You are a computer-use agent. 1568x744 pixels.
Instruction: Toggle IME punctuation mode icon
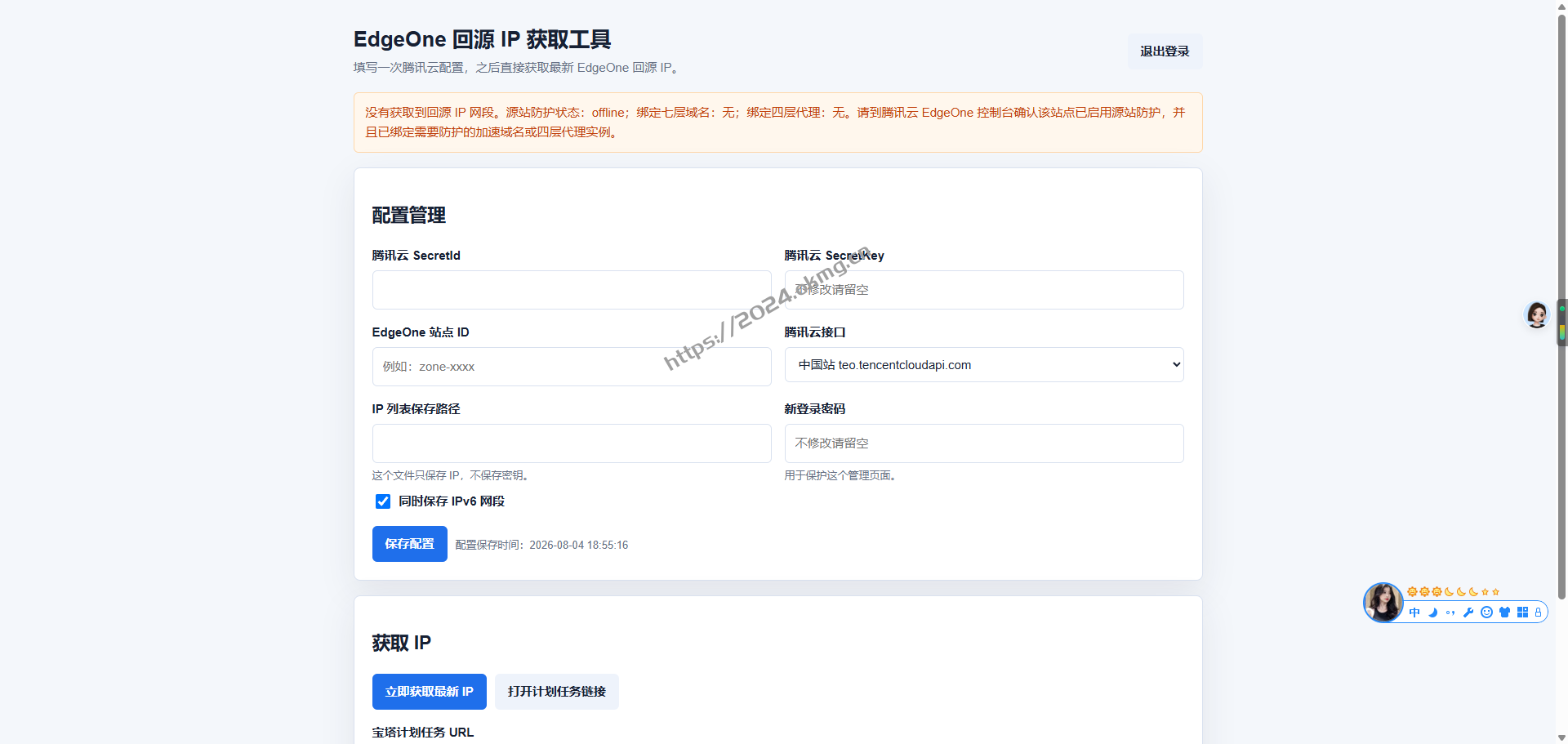1450,613
